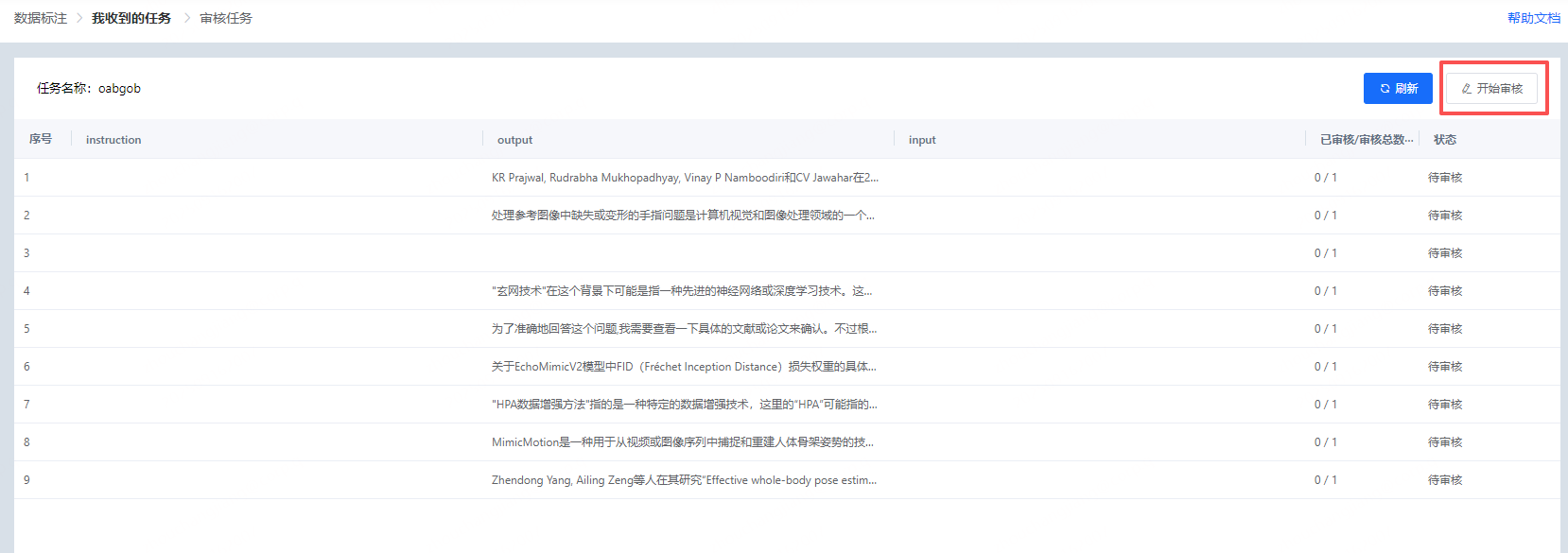Screen dimensions: 1568x553
Task: Select the row about "HPA数据增强方法"
Action: pyautogui.click(x=787, y=404)
